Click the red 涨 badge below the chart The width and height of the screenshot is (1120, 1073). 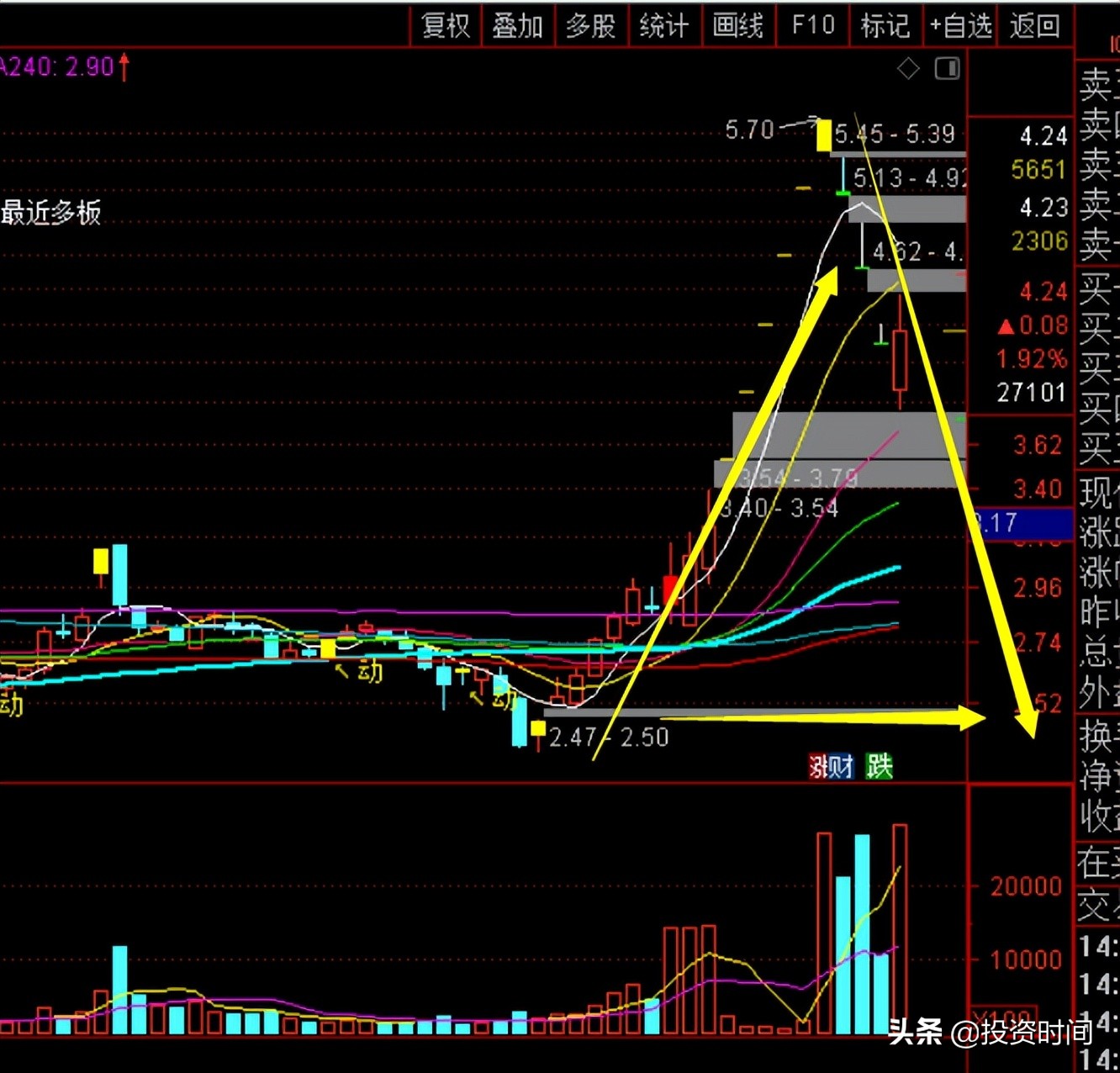pos(818,766)
